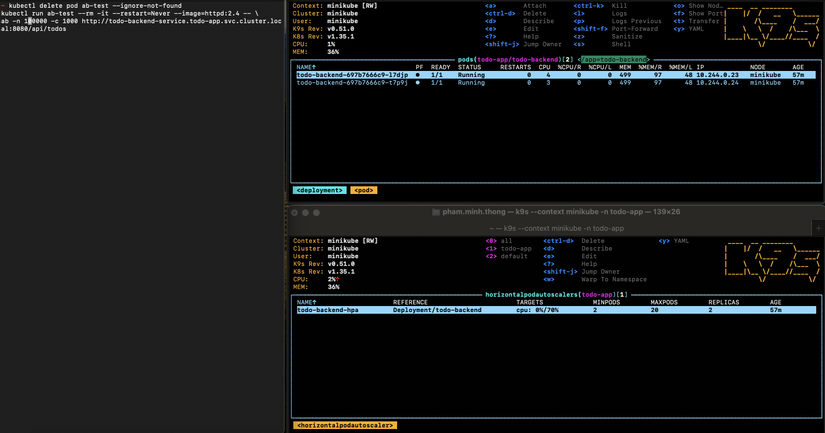Click the STATUS column header
The height and width of the screenshot is (433, 825).
(x=469, y=67)
